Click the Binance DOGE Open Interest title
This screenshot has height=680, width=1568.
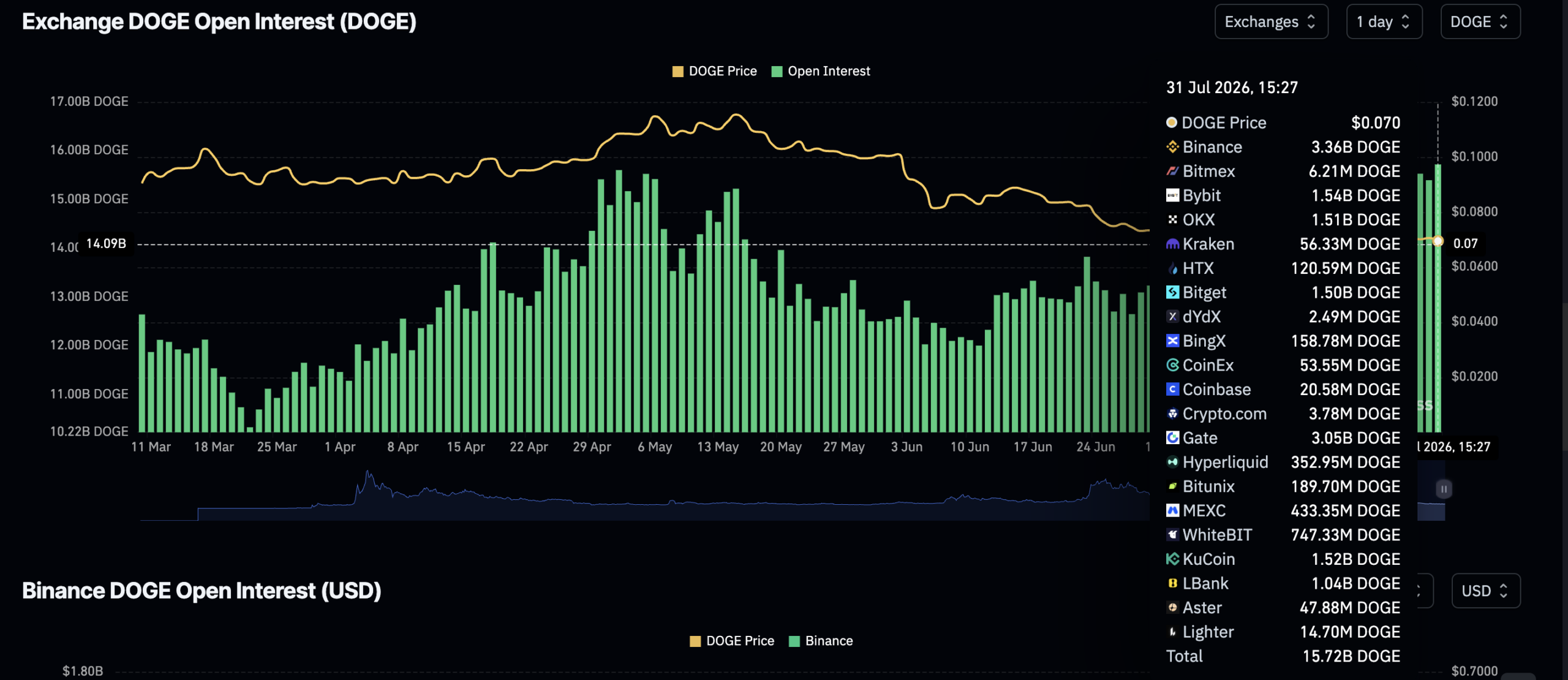[202, 591]
